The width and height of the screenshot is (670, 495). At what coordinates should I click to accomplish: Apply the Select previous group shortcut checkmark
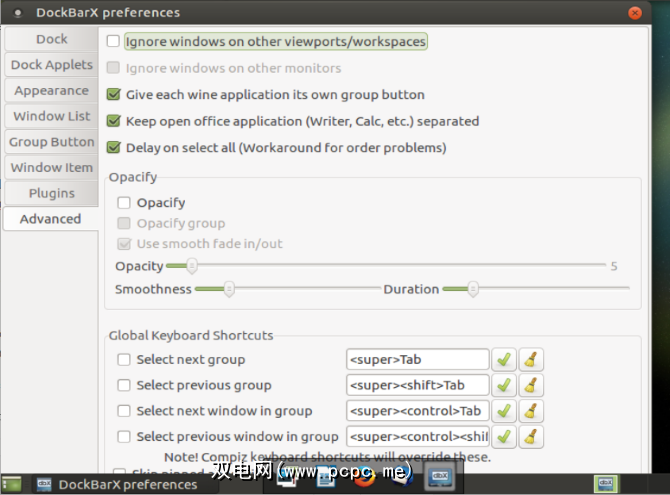tap(504, 385)
